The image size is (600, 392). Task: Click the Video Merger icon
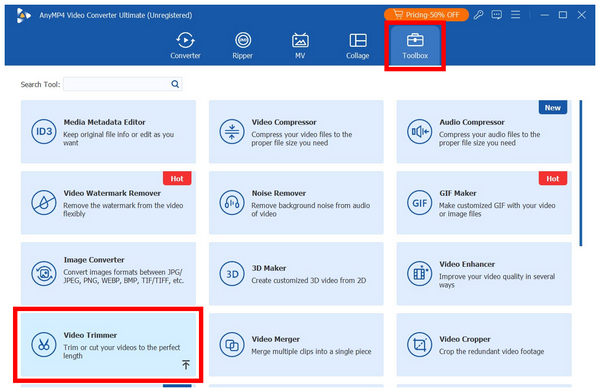(x=232, y=345)
